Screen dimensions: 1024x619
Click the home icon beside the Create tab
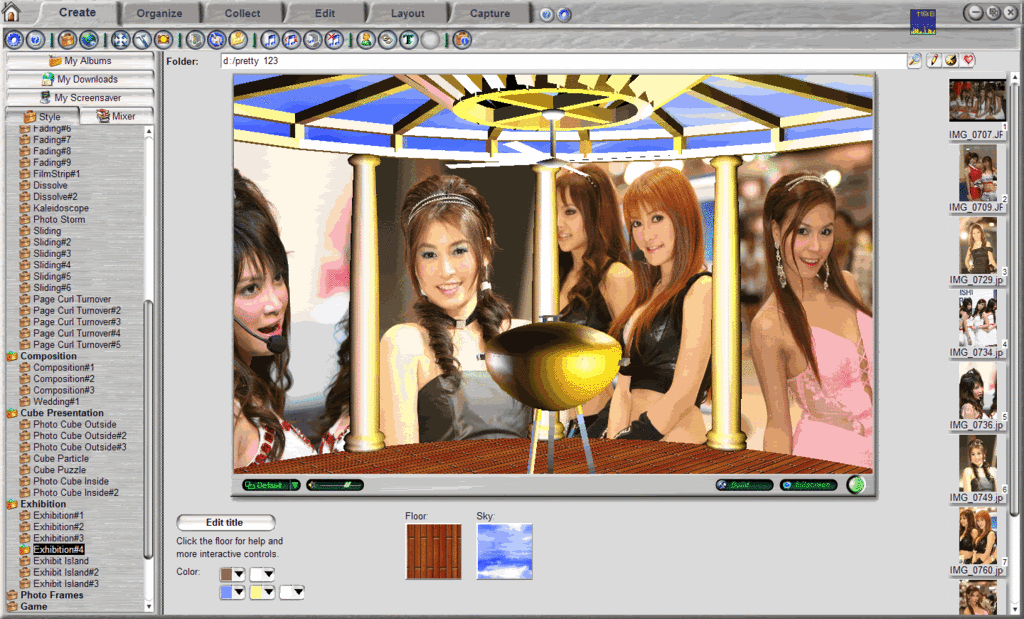click(x=11, y=12)
